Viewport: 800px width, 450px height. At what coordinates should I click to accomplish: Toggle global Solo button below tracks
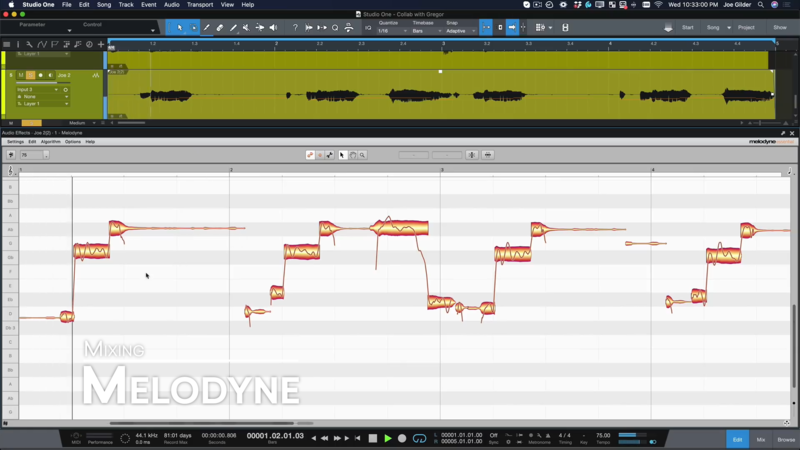click(31, 123)
